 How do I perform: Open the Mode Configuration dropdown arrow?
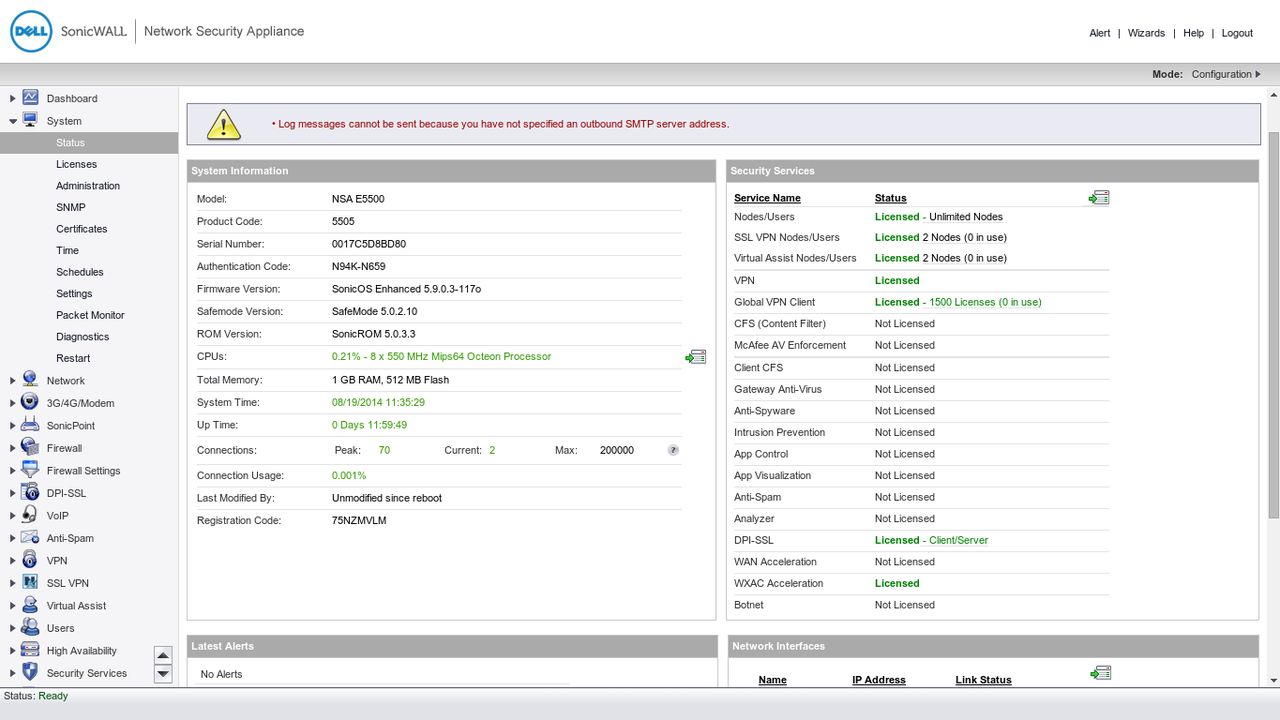(x=1258, y=74)
